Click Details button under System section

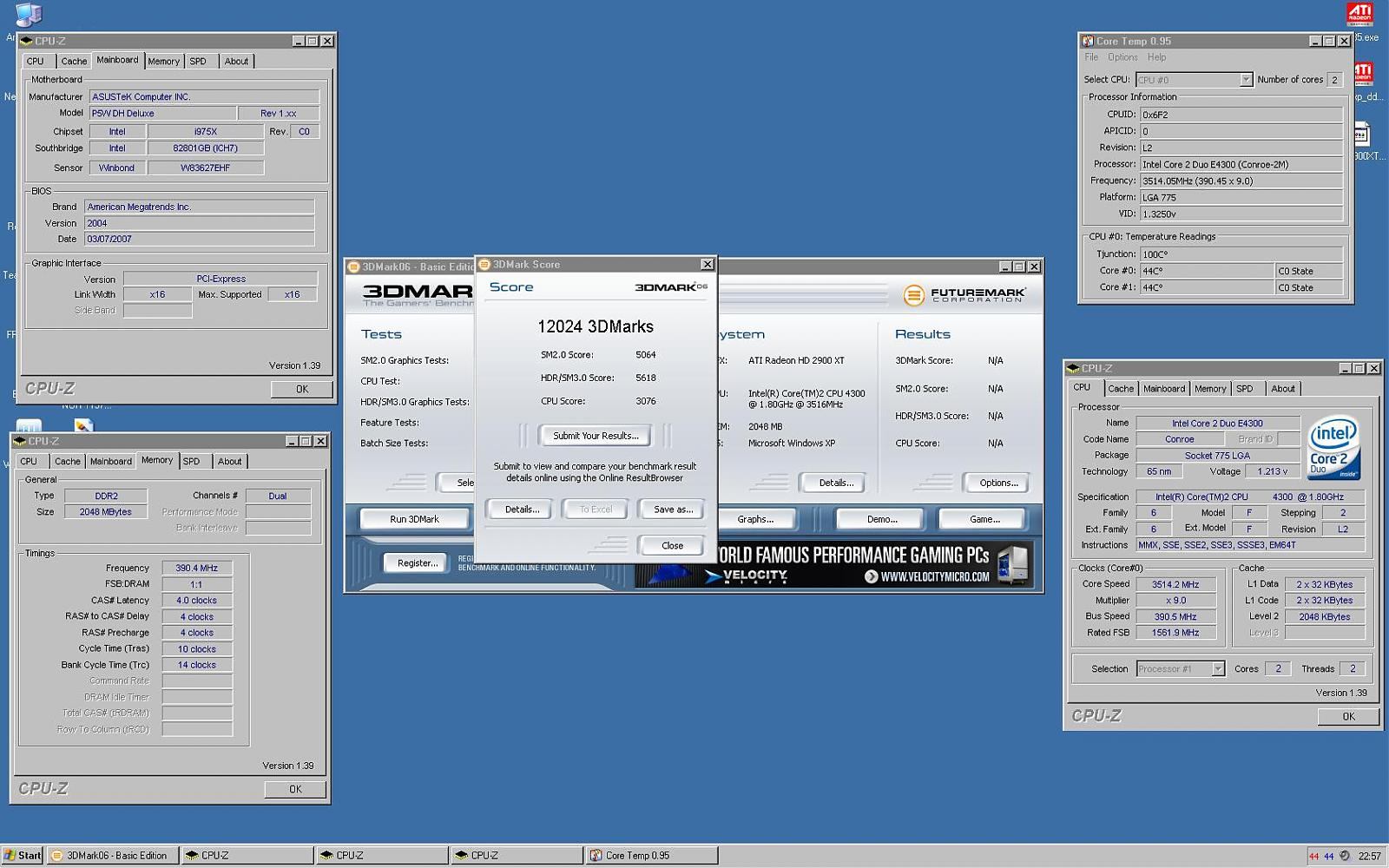836,483
